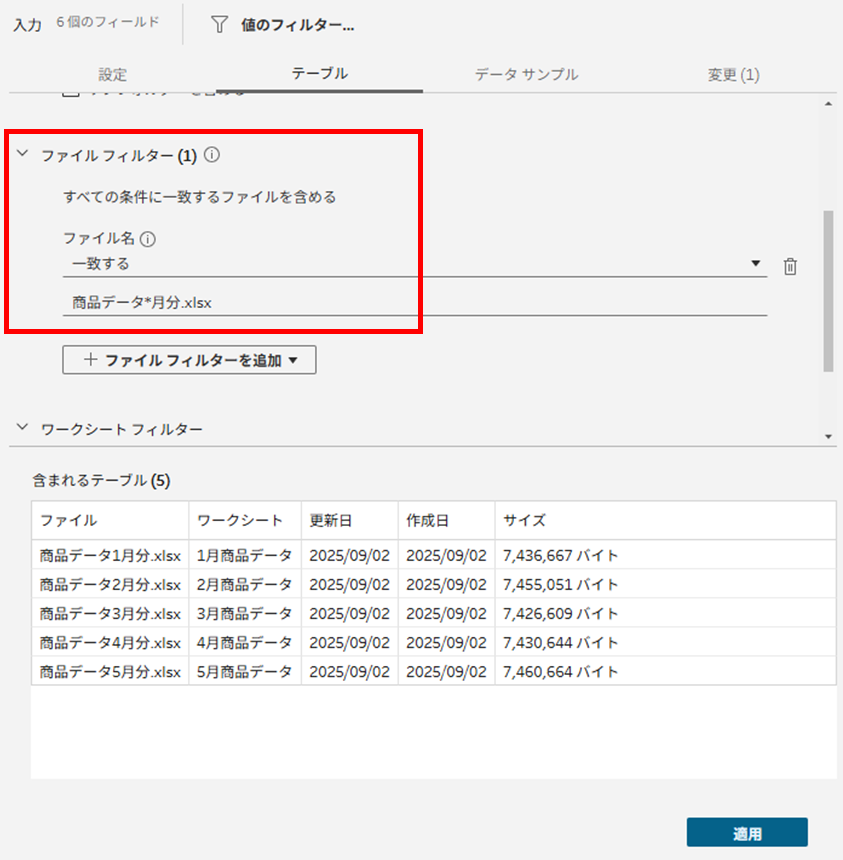
Task: Delete the file filter with trash icon
Action: (790, 266)
